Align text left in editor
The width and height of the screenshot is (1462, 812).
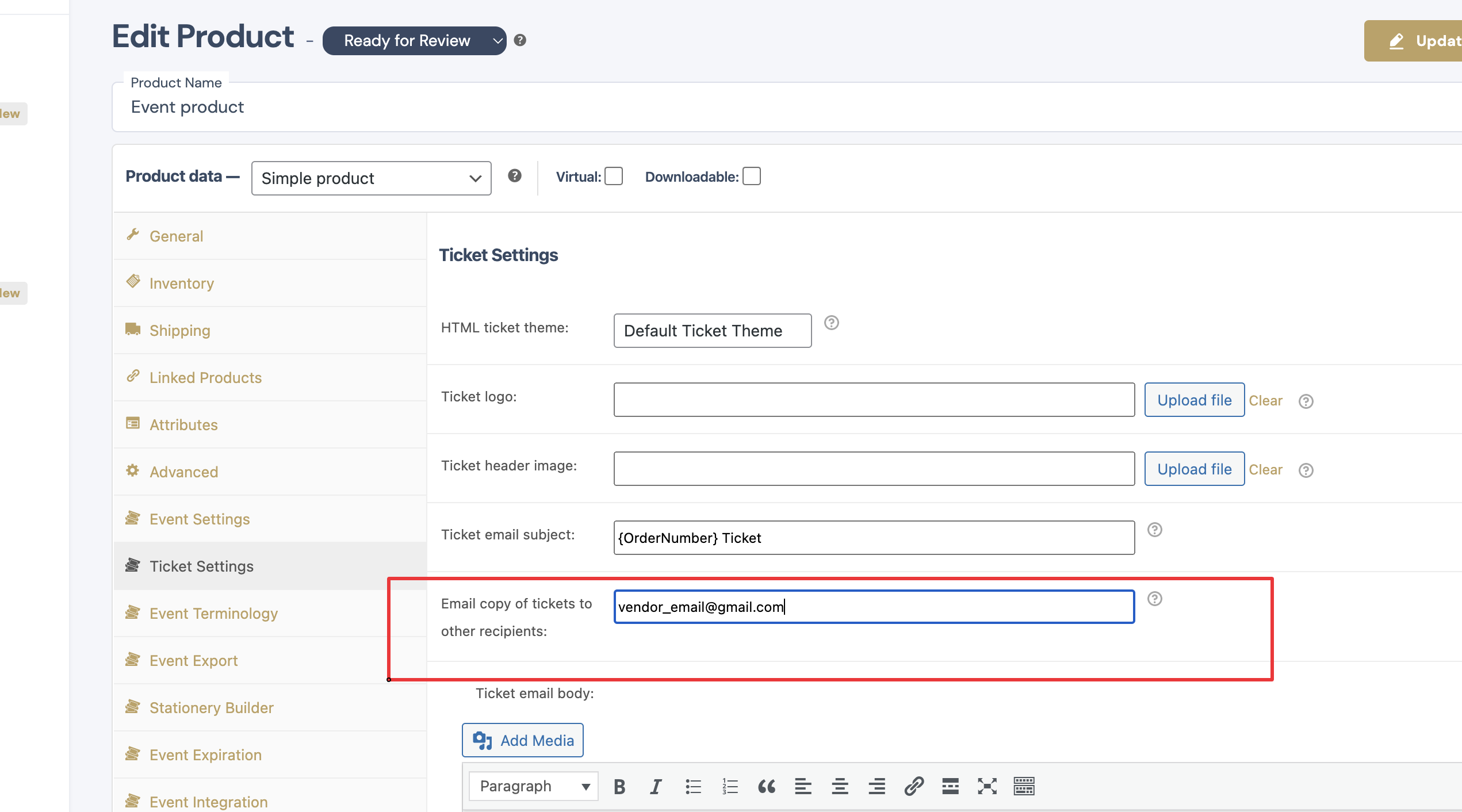(x=803, y=786)
